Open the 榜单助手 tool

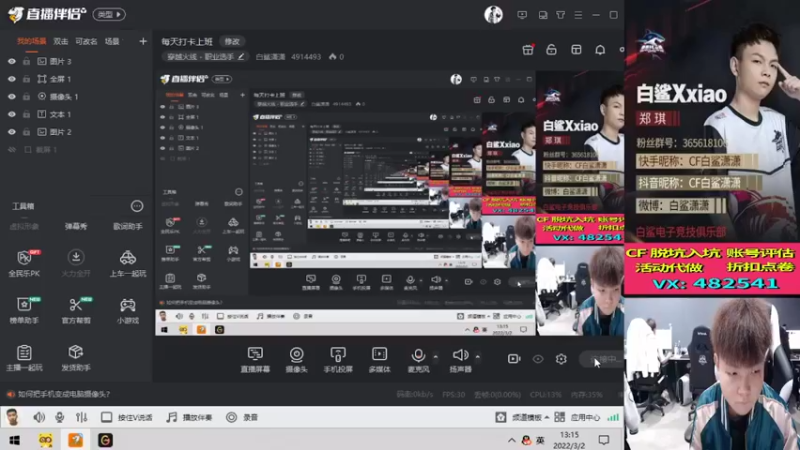click(24, 310)
